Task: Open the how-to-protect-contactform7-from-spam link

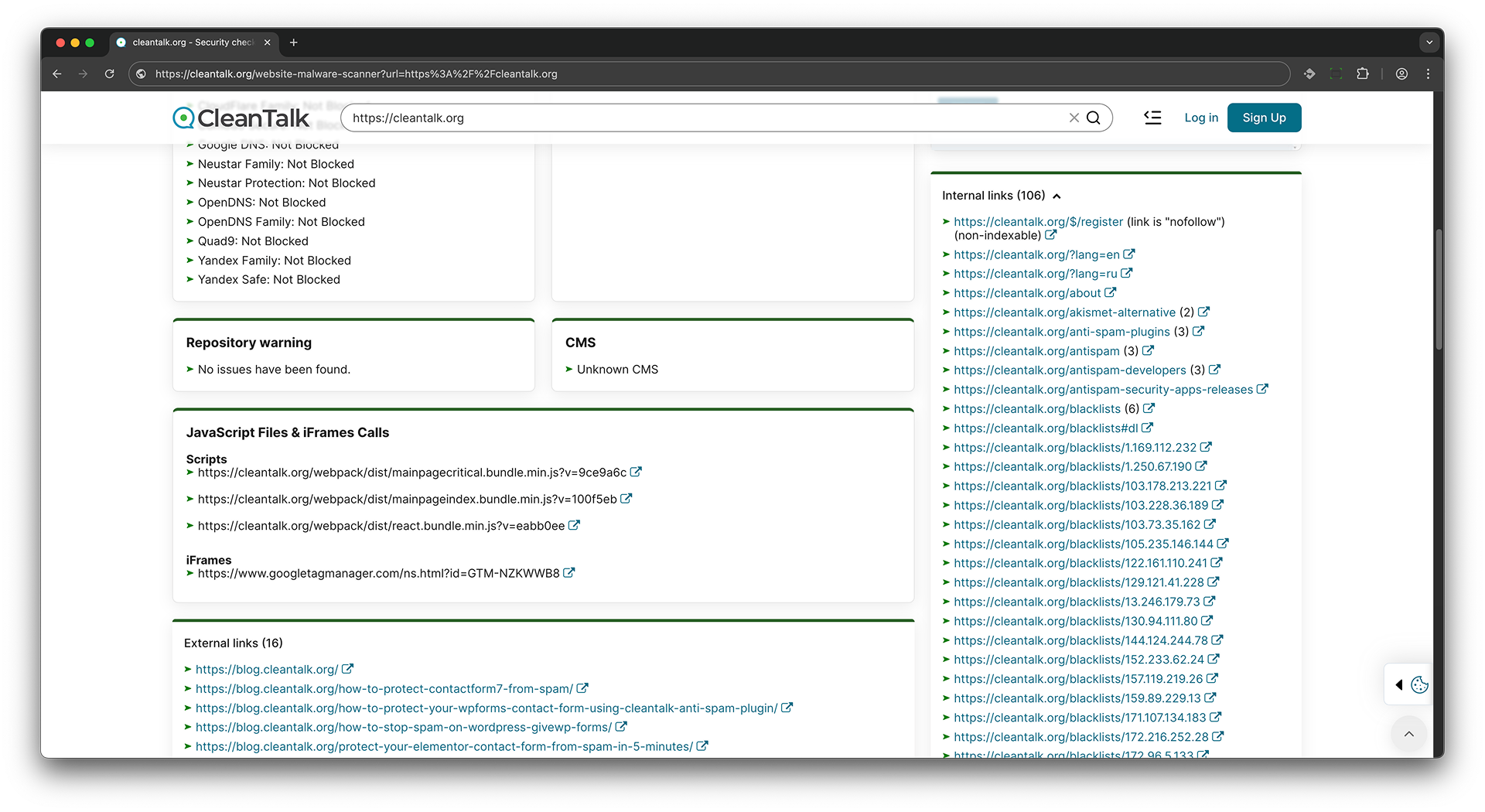Action: pyautogui.click(x=384, y=689)
